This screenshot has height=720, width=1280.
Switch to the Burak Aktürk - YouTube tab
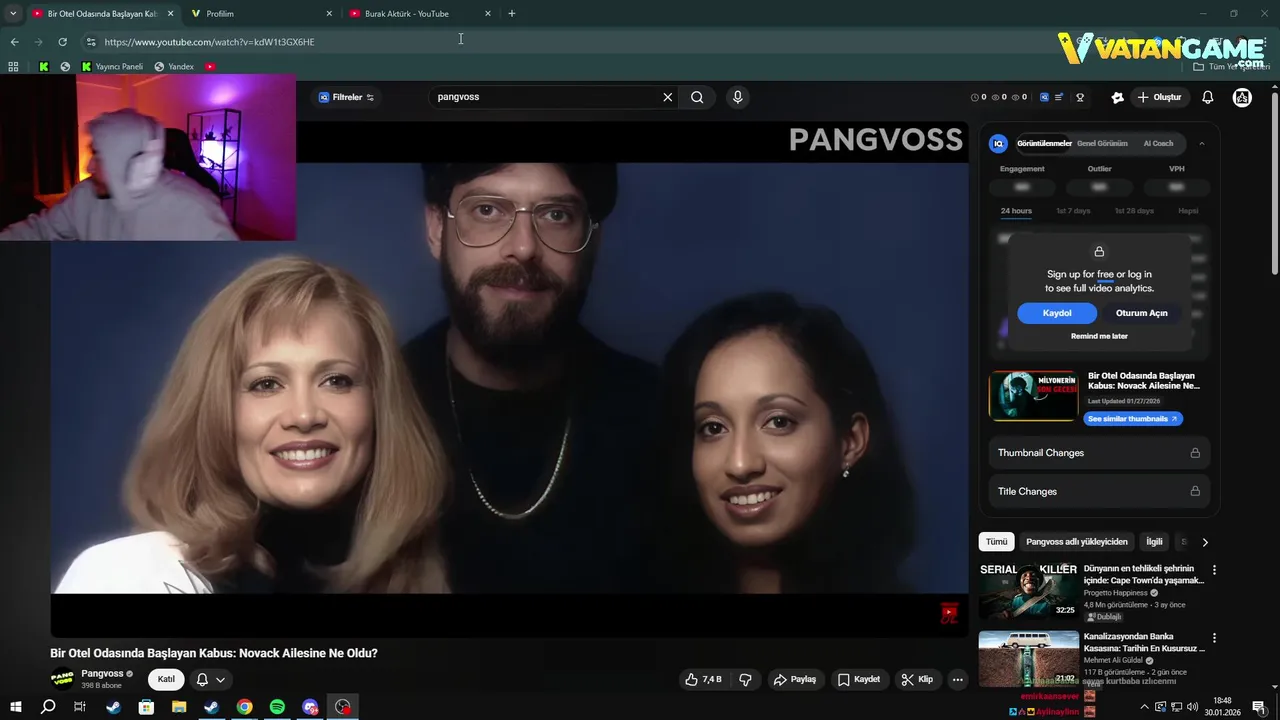[x=421, y=14]
